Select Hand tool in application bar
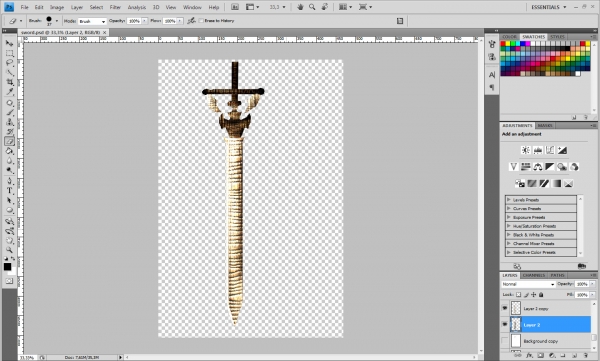 coord(300,7)
